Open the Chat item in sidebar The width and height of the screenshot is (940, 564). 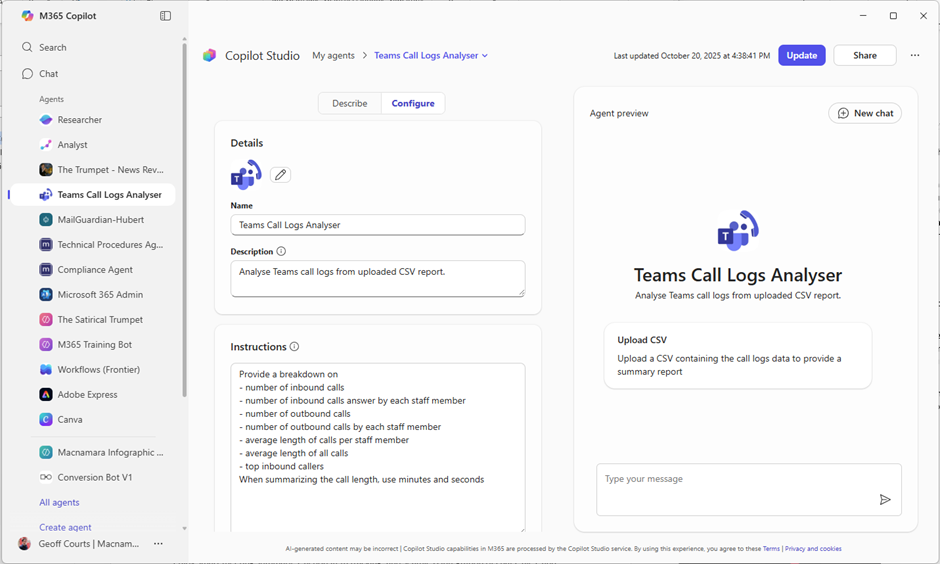click(x=49, y=74)
